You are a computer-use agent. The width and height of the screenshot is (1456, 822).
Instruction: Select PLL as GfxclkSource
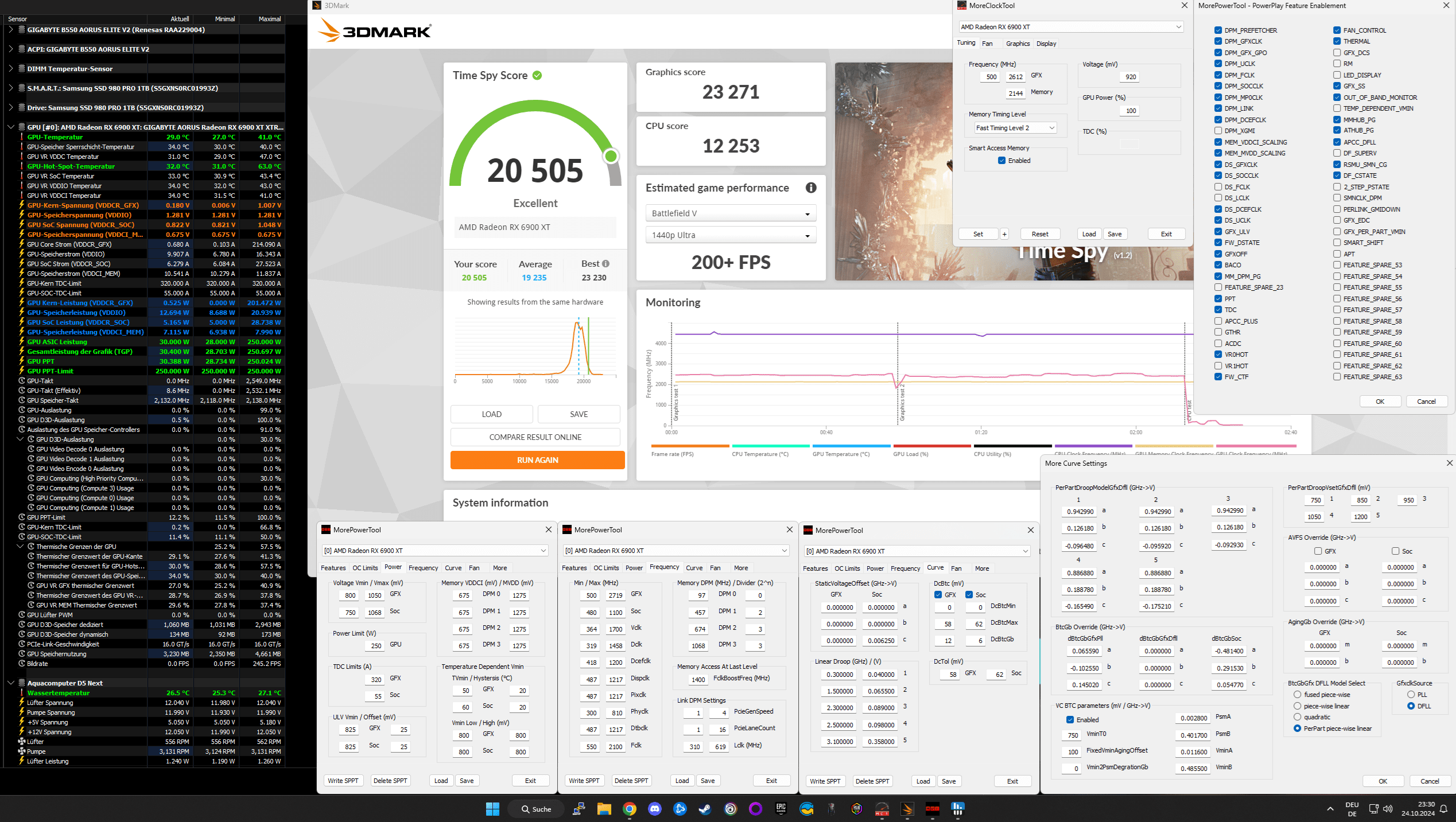(x=1411, y=695)
